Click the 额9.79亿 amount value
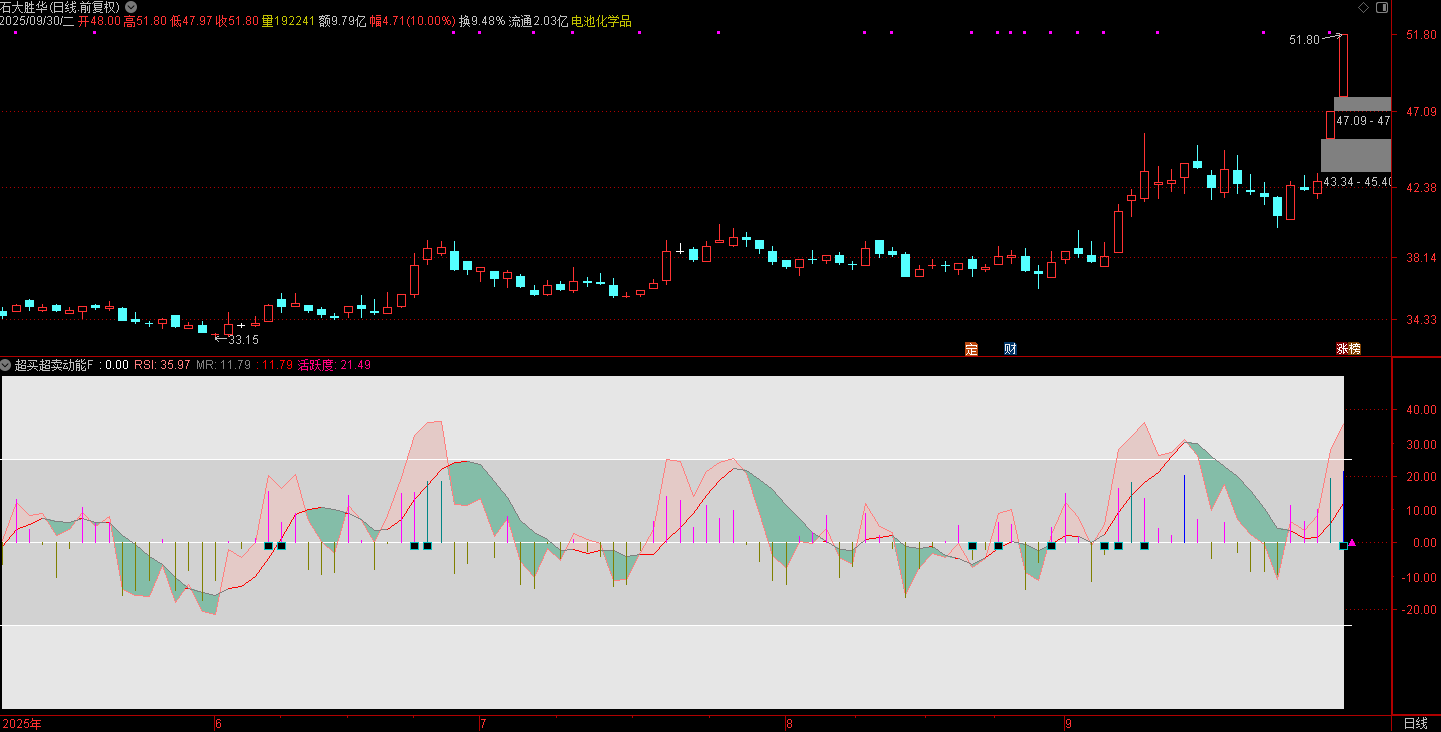The width and height of the screenshot is (1441, 732). point(342,21)
